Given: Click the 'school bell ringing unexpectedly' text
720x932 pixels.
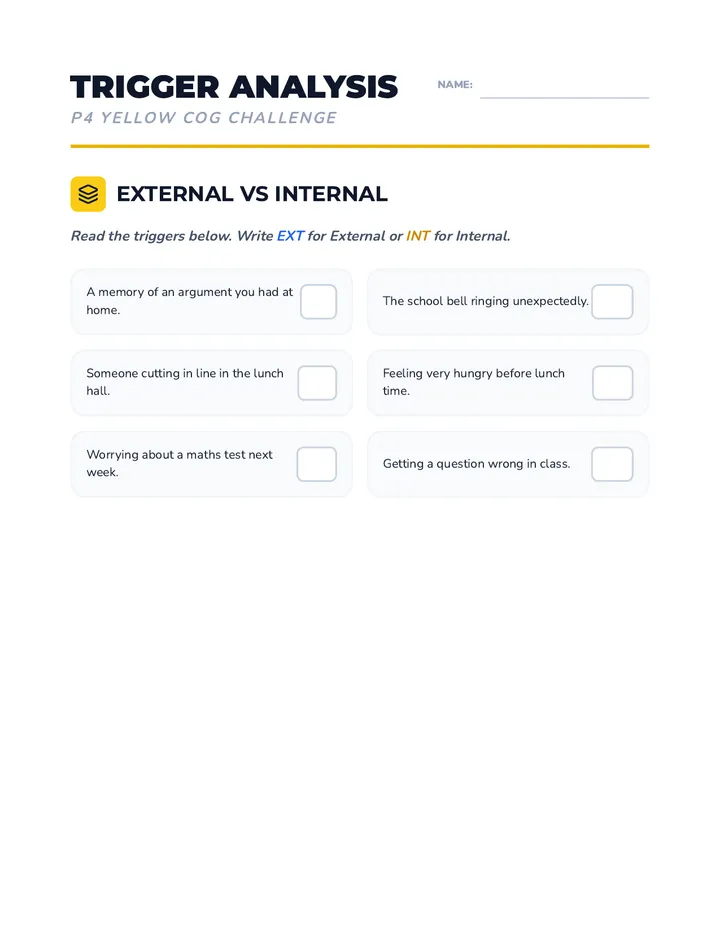Looking at the screenshot, I should [x=486, y=301].
